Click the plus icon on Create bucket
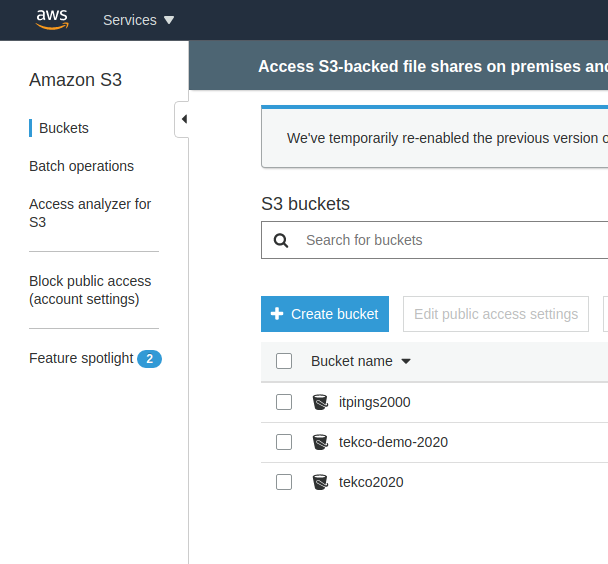The width and height of the screenshot is (608, 564). click(x=277, y=314)
